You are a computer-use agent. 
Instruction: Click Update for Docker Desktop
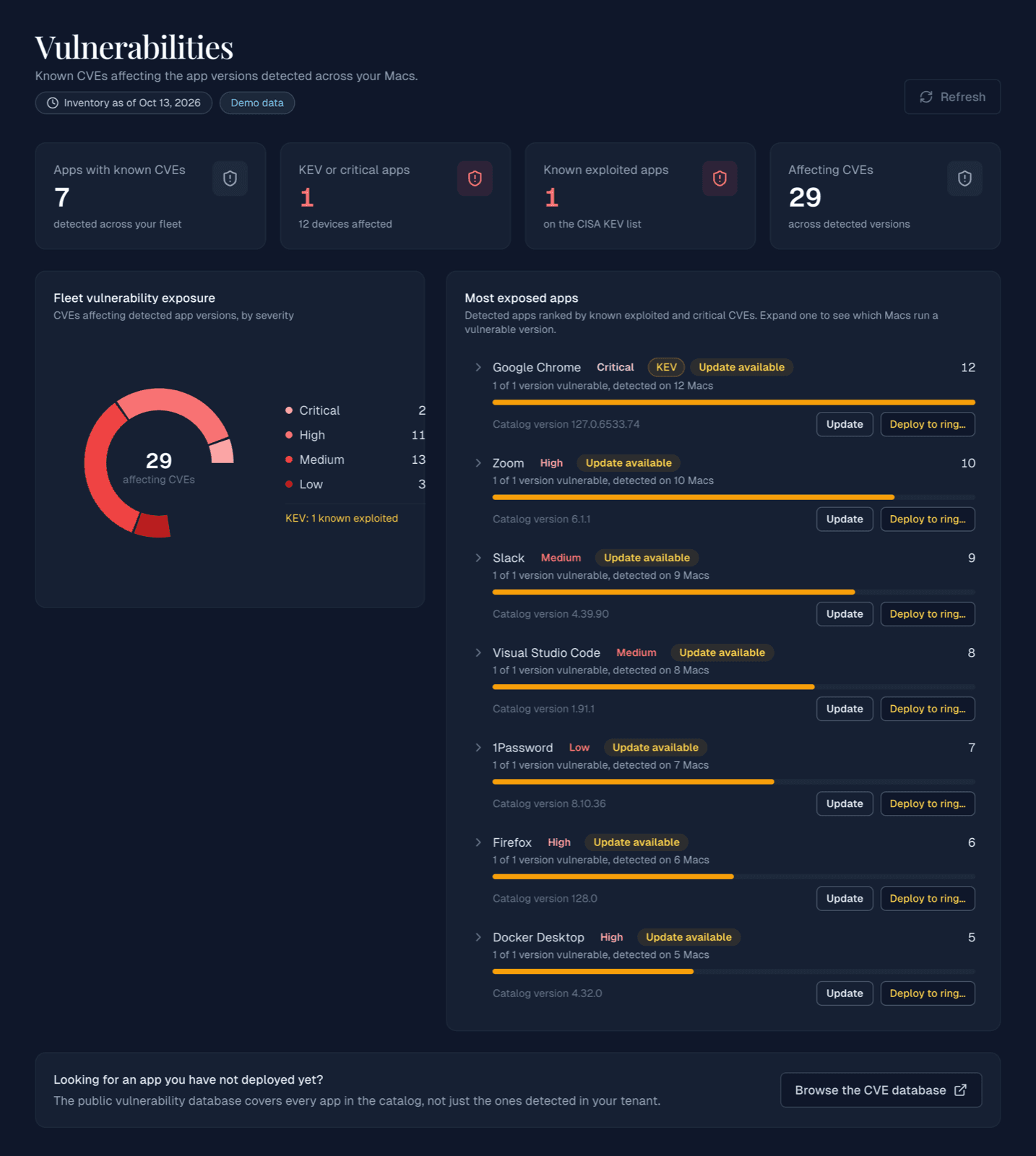coord(845,993)
